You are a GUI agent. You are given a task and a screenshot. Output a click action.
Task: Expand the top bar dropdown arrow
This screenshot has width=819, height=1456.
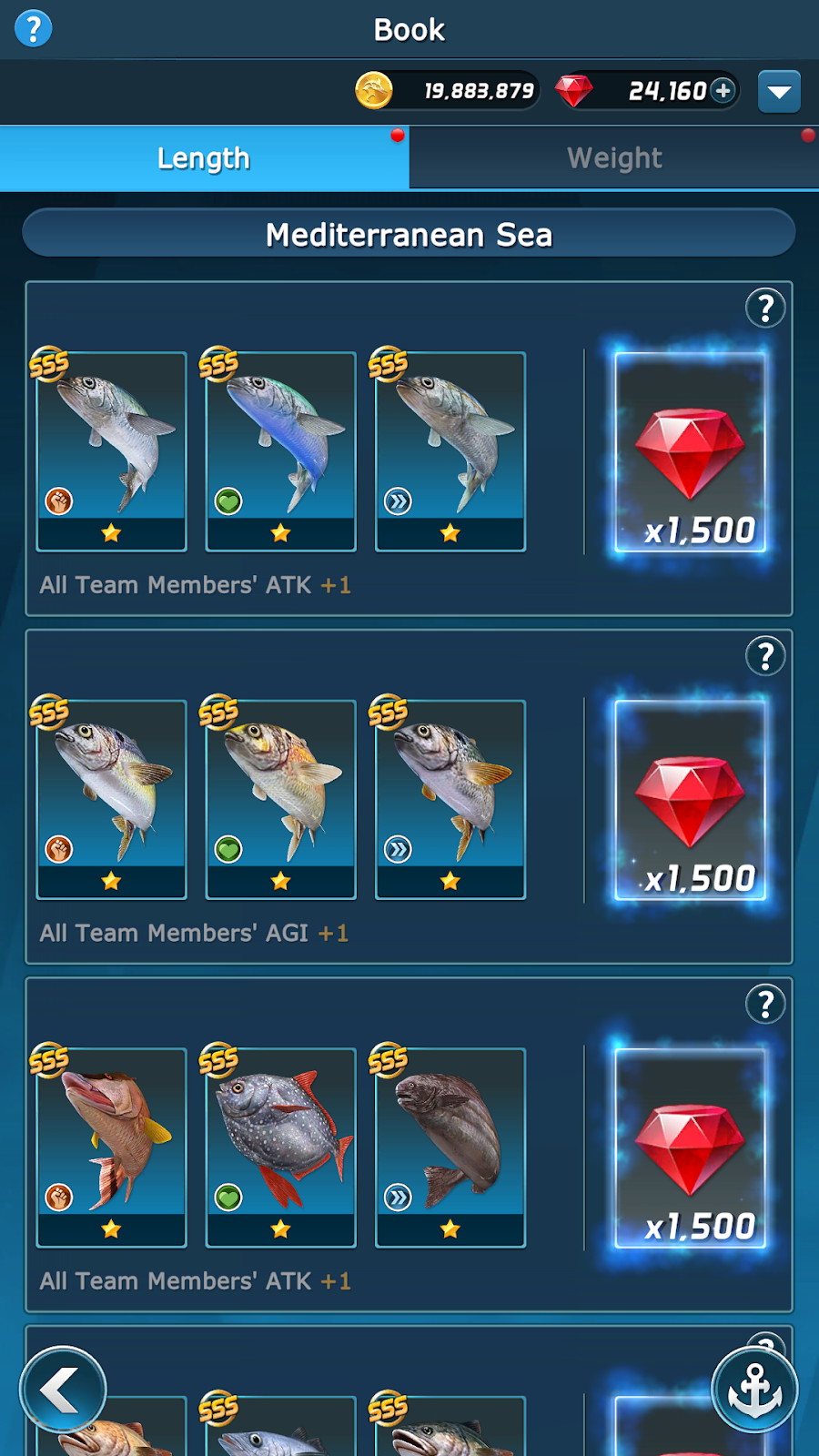click(779, 91)
